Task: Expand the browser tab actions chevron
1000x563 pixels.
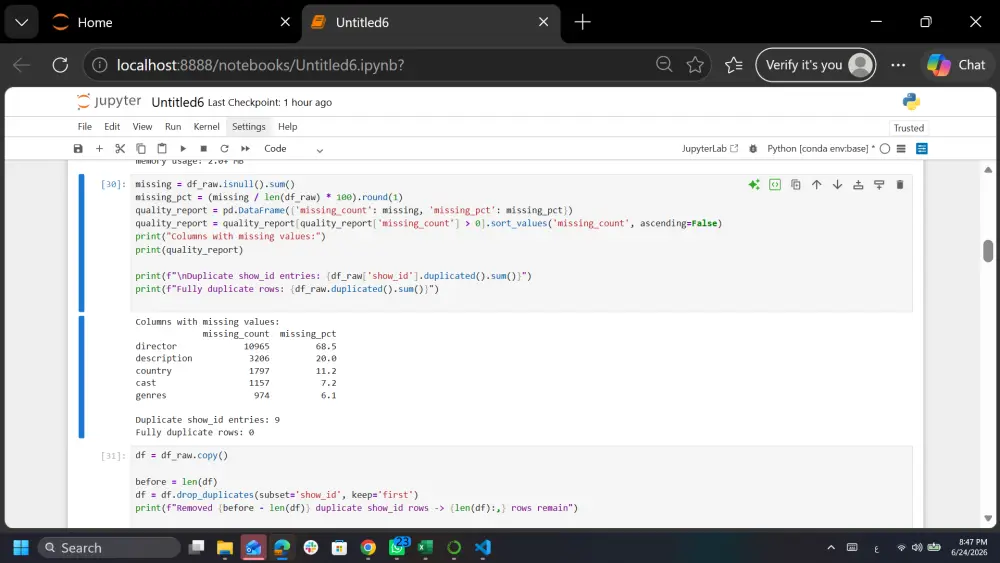Action: pyautogui.click(x=22, y=22)
